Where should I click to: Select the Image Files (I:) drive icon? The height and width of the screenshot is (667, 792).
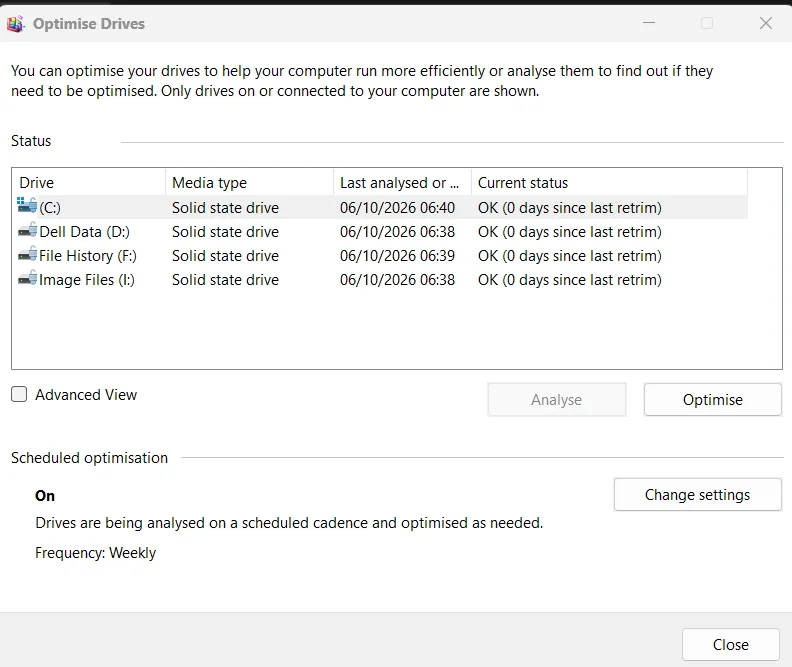[x=27, y=279]
